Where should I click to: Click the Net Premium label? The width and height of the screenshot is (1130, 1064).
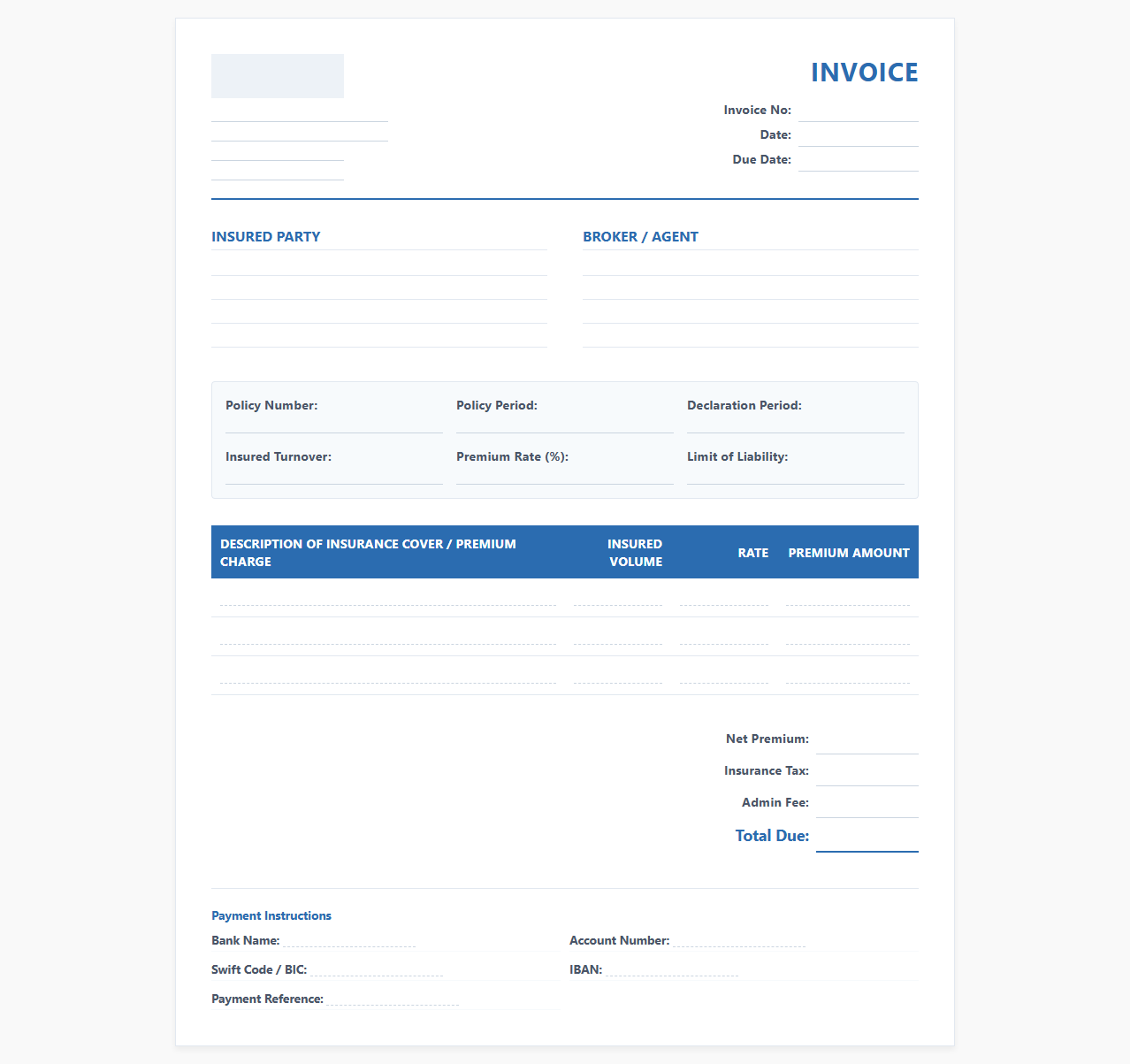pyautogui.click(x=767, y=739)
